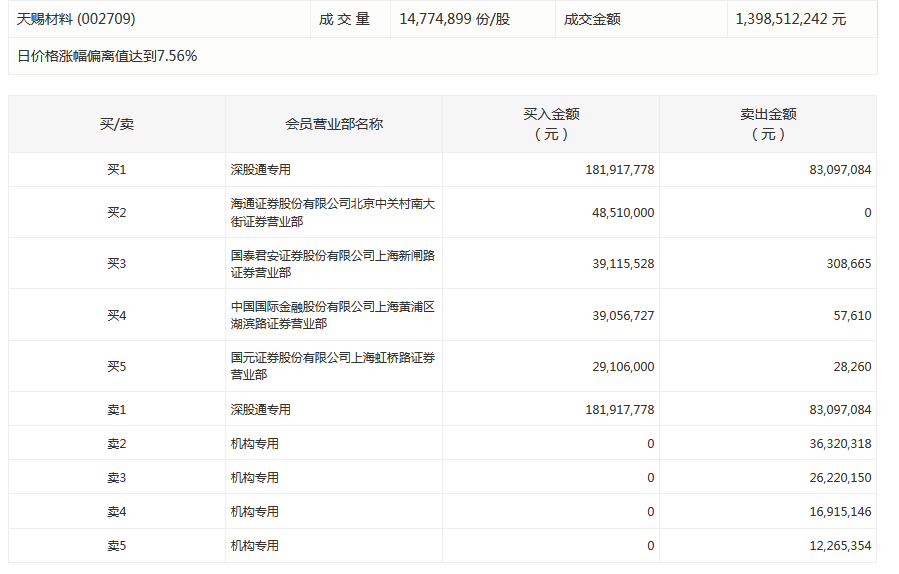Click the 成交金额 label in header row
This screenshot has width=899, height=574.
pos(592,19)
